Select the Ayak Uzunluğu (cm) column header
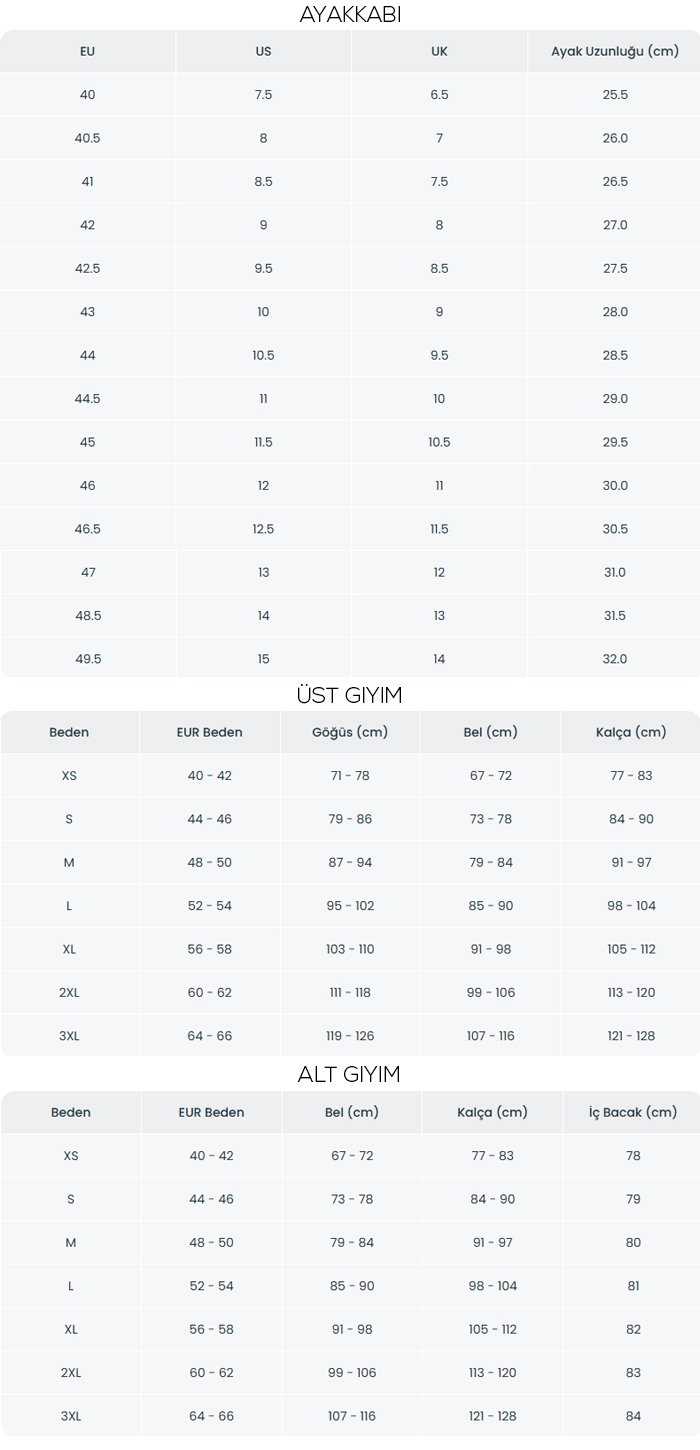The height and width of the screenshot is (1450, 700). pos(615,51)
